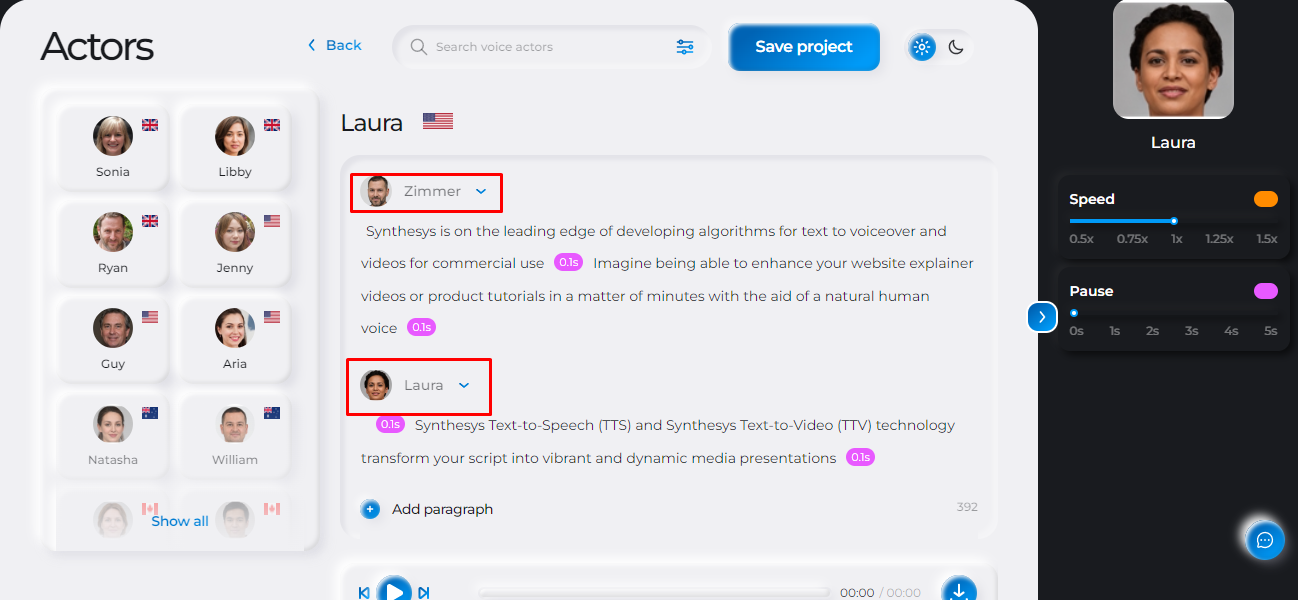
Task: Select voice actor Sonia
Action: 113,146
